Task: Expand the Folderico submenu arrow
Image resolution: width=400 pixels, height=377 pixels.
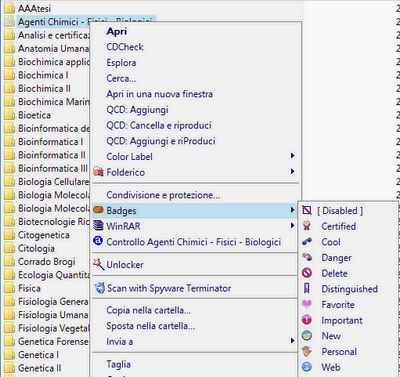Action: point(292,171)
